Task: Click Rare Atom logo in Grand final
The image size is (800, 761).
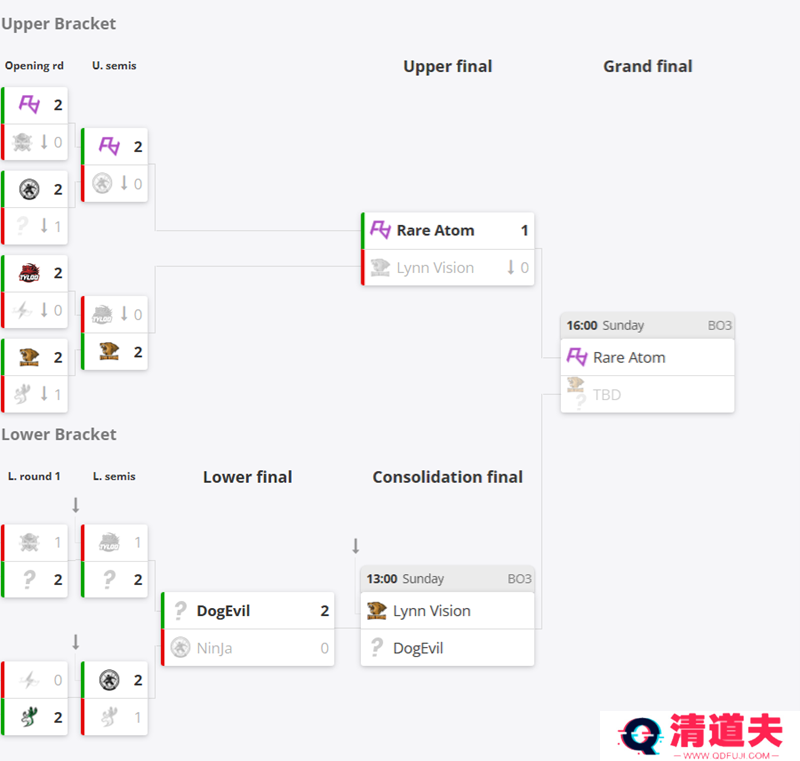Action: point(577,357)
